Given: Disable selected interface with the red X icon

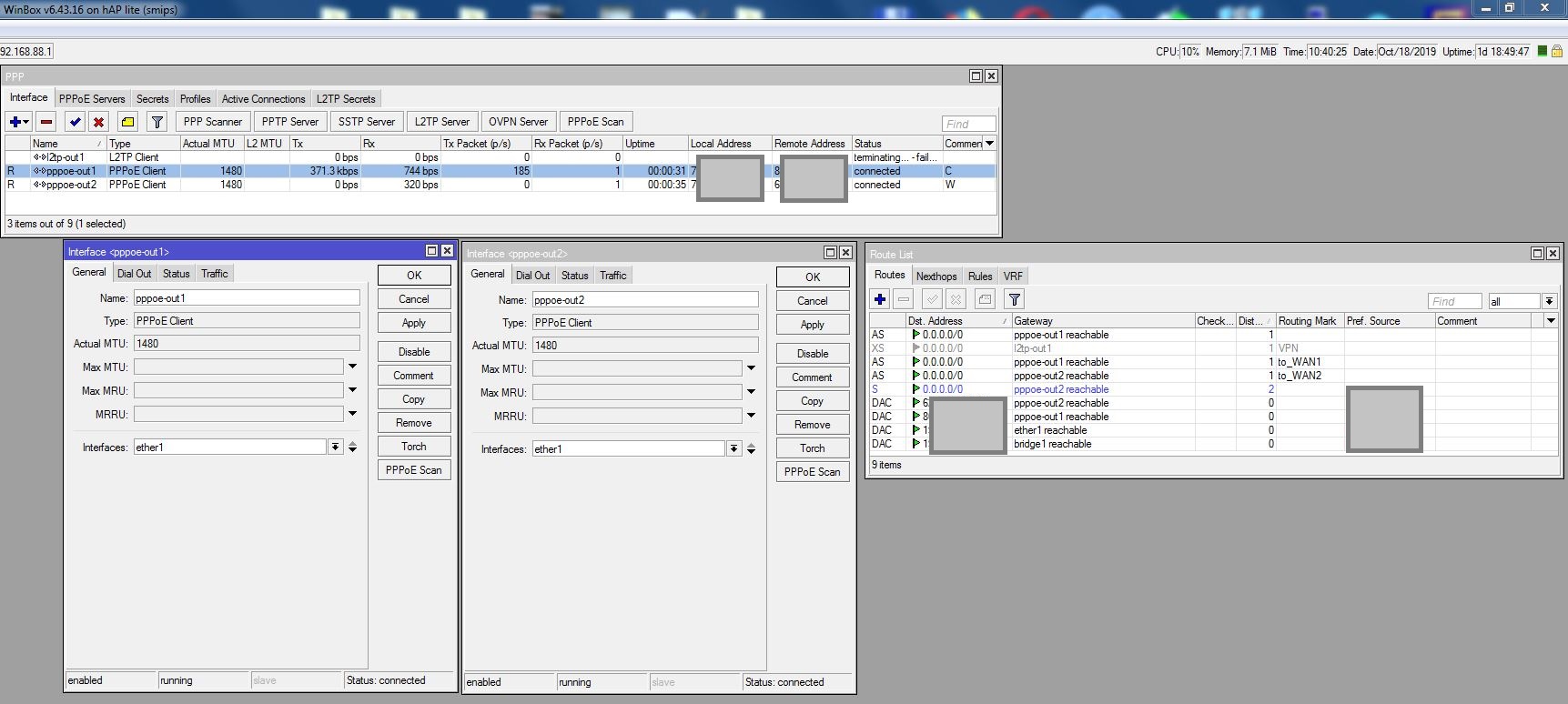Looking at the screenshot, I should tap(98, 122).
